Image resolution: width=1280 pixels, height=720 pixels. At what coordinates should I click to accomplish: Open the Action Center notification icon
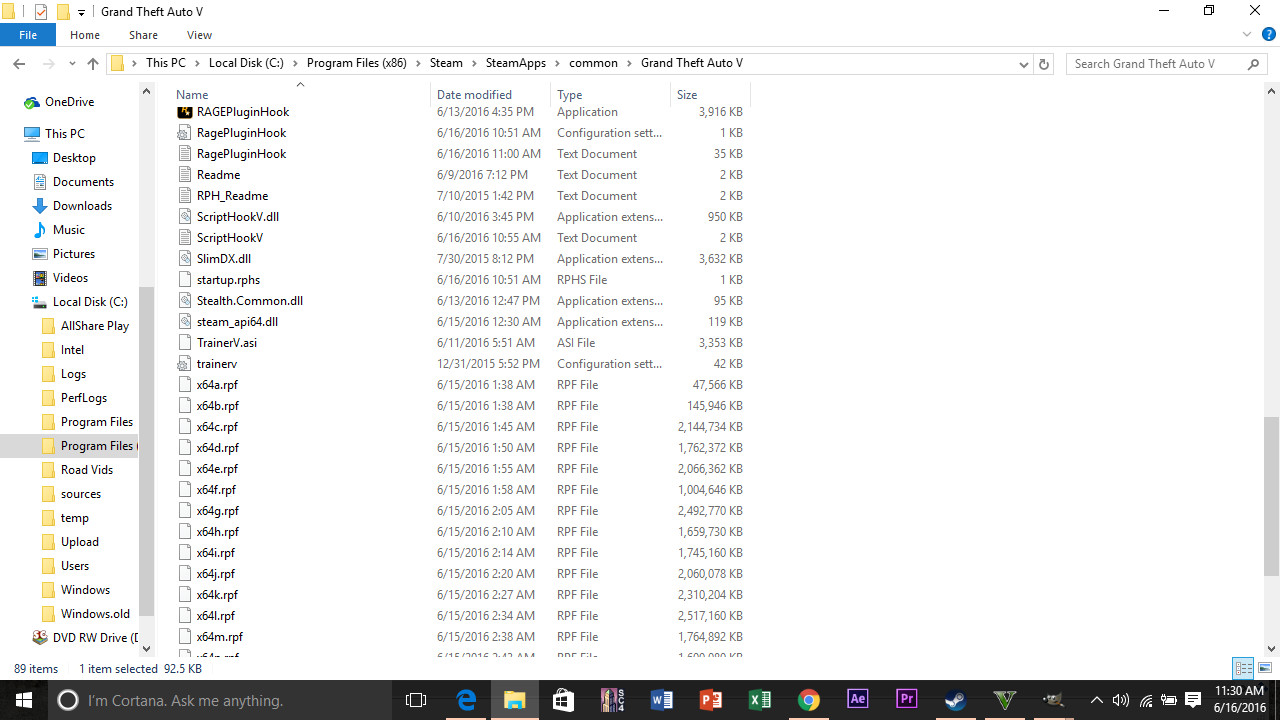(x=1193, y=700)
